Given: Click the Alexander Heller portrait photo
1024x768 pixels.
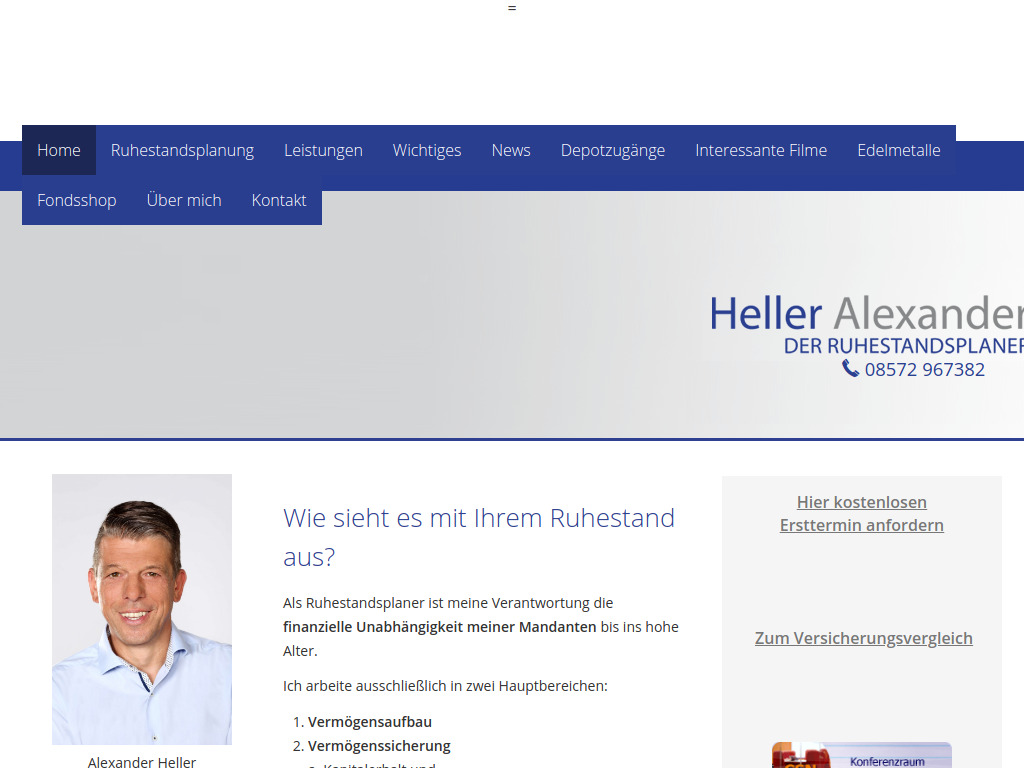Looking at the screenshot, I should pos(141,608).
